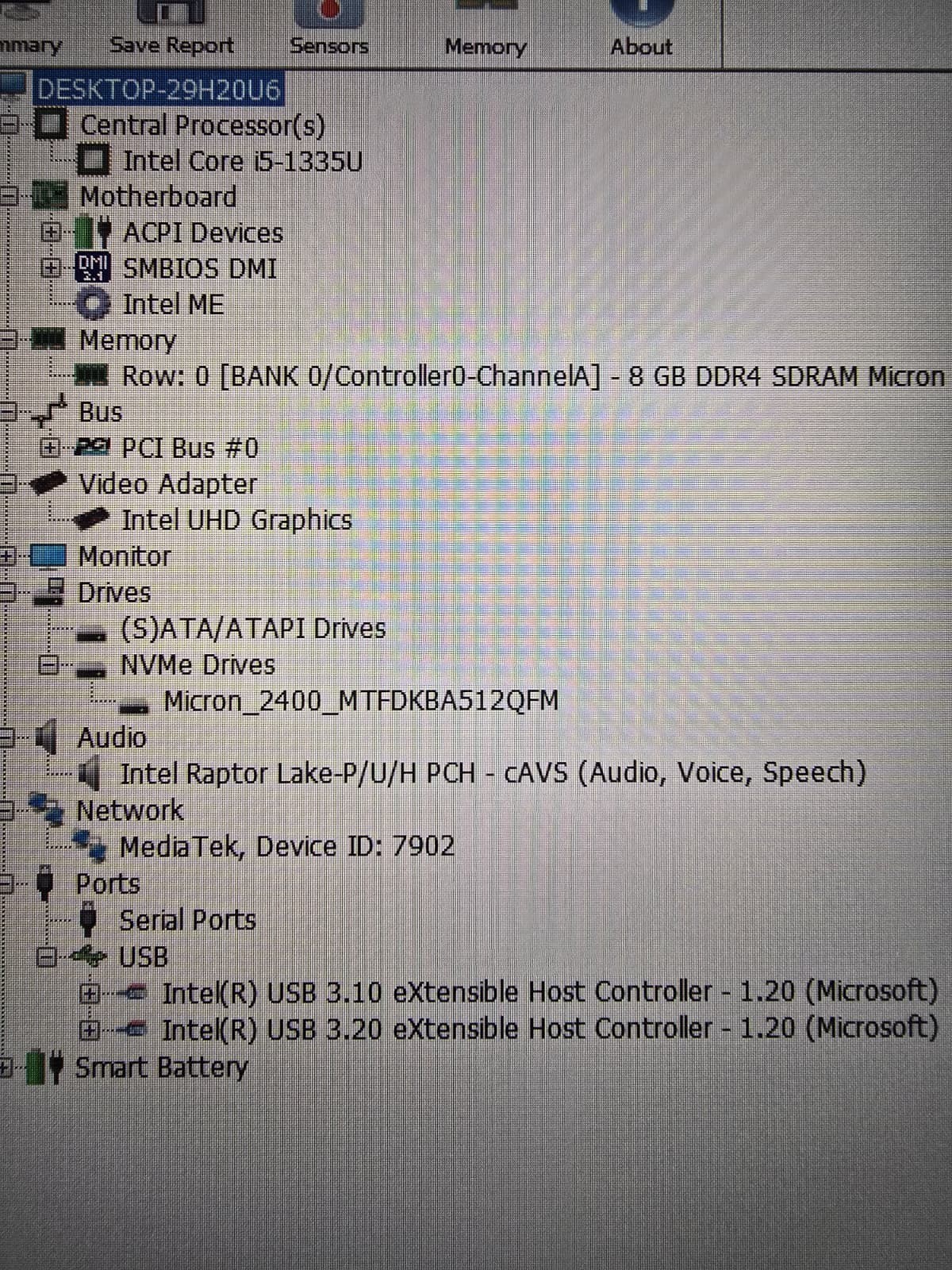
Task: Expand the USB 3.20 Host Controller node
Action: pos(89,1030)
